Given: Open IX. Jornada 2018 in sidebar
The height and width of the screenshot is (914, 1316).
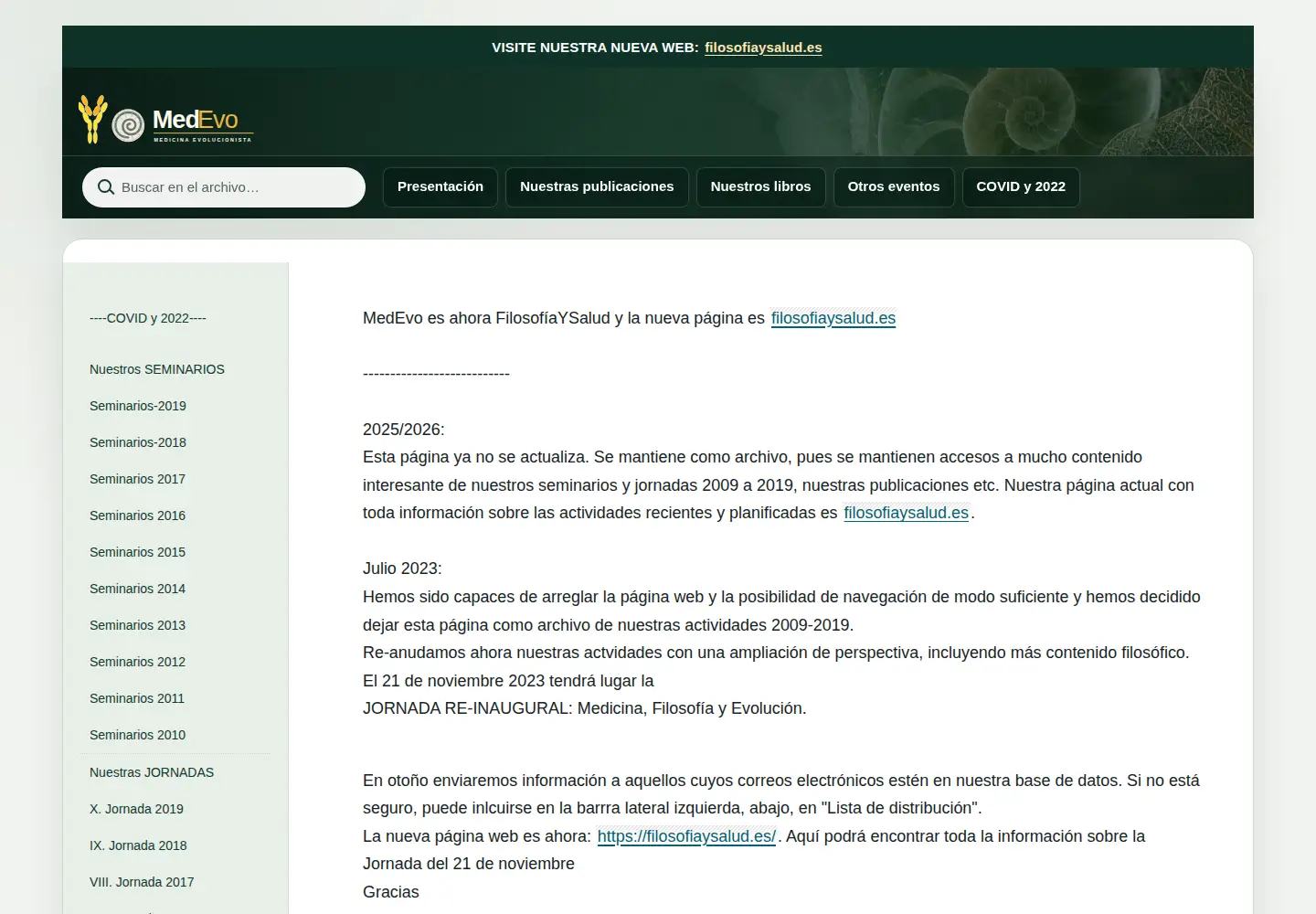Looking at the screenshot, I should [139, 845].
